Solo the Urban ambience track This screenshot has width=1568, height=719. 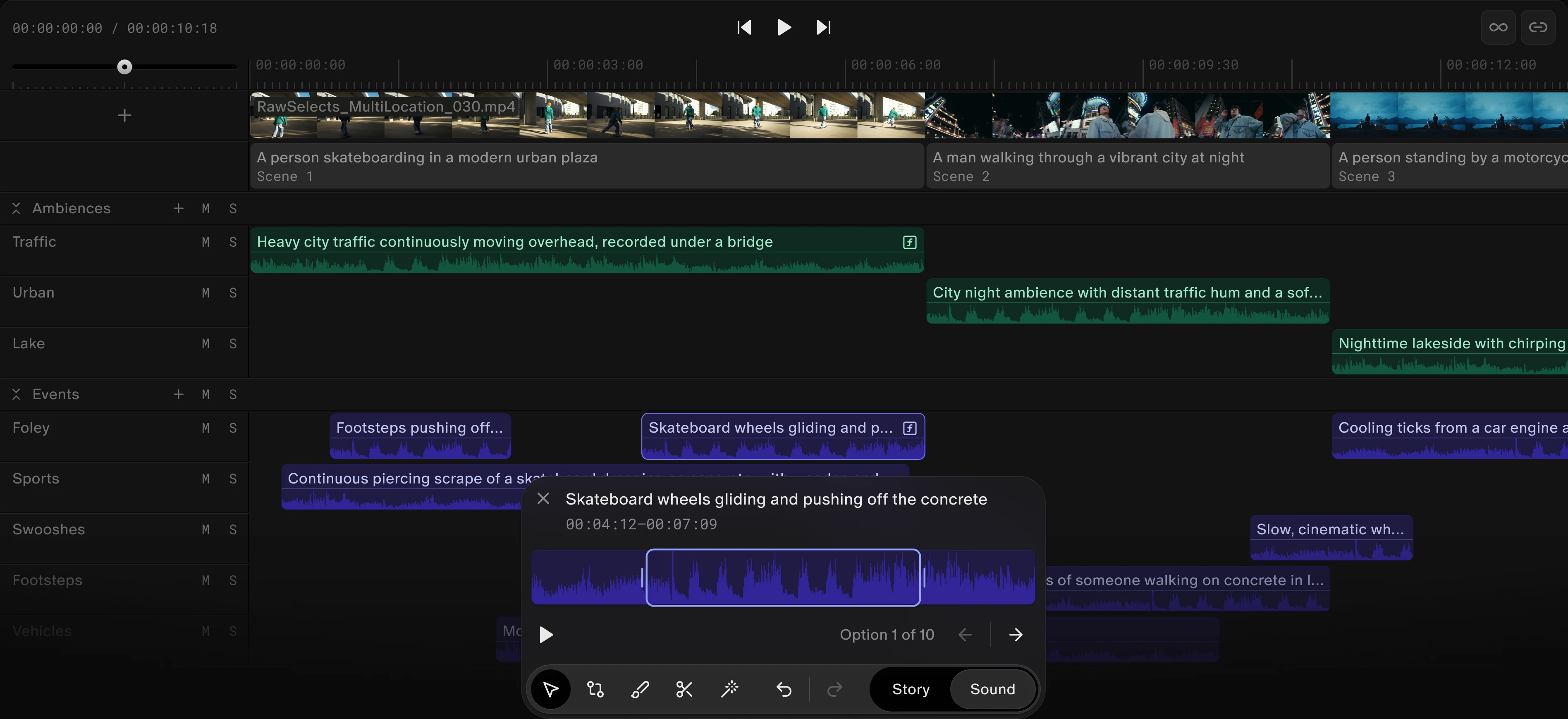[233, 293]
